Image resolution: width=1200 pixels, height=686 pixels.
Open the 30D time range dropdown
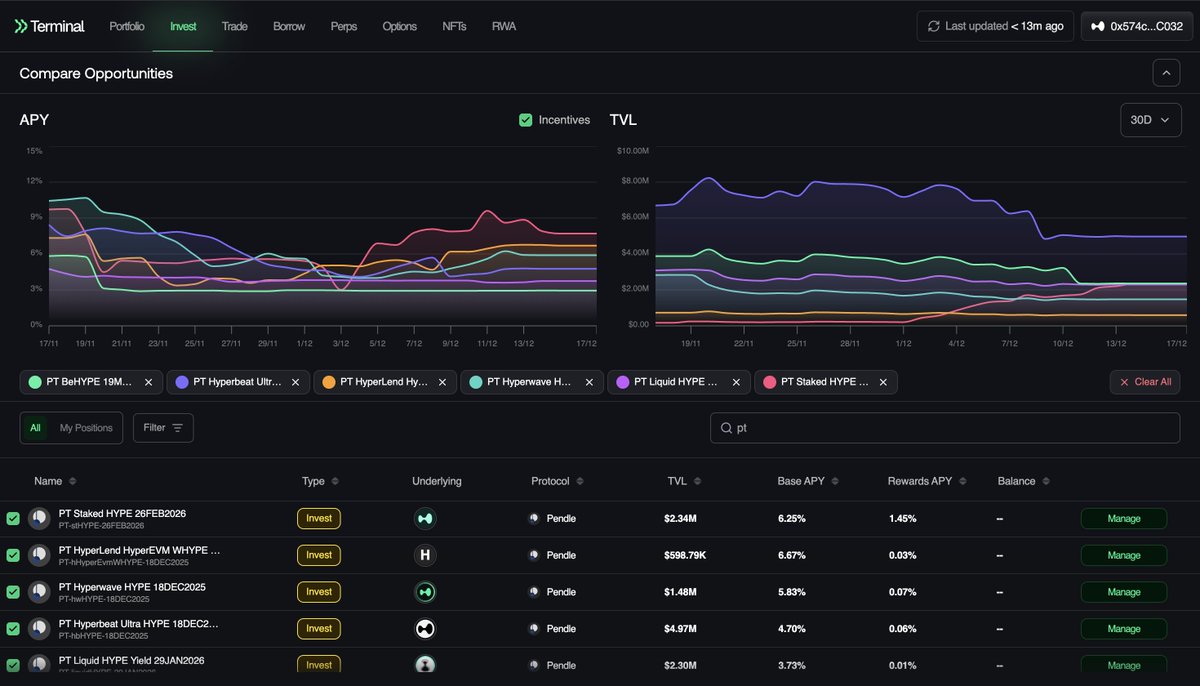coord(1150,120)
